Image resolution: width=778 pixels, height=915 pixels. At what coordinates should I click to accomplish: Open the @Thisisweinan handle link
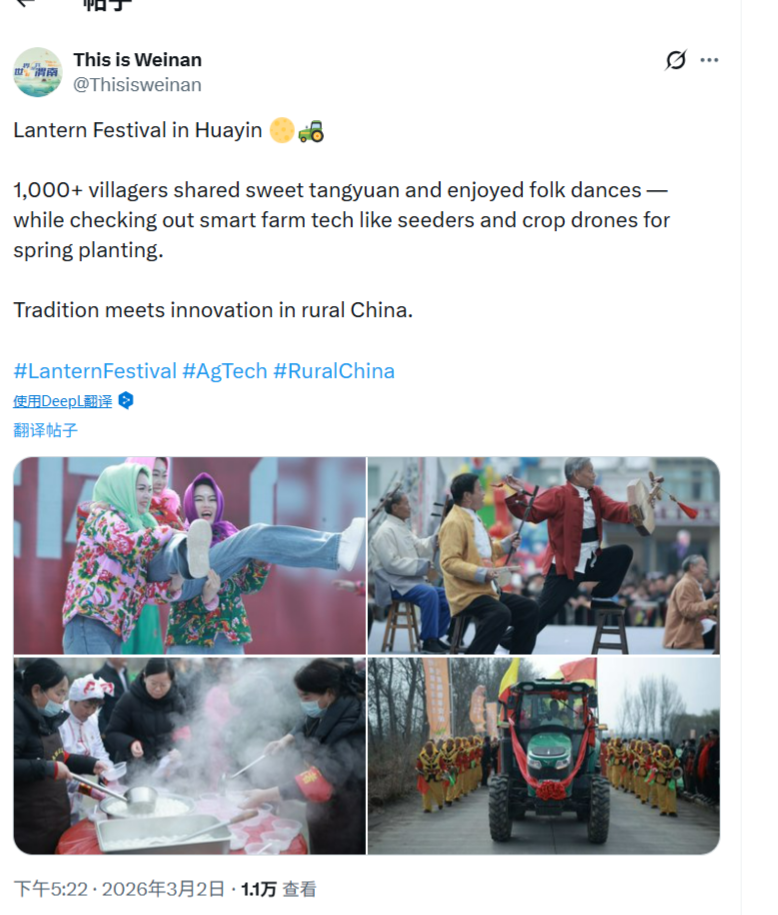[137, 85]
